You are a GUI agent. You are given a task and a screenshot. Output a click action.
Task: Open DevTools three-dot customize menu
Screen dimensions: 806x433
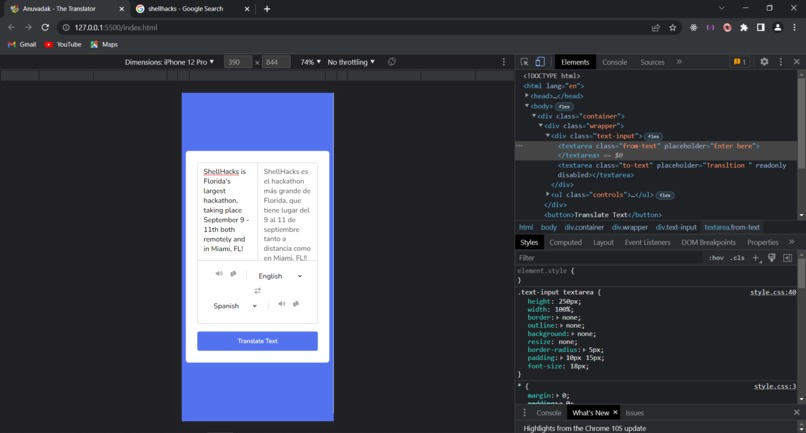(781, 62)
